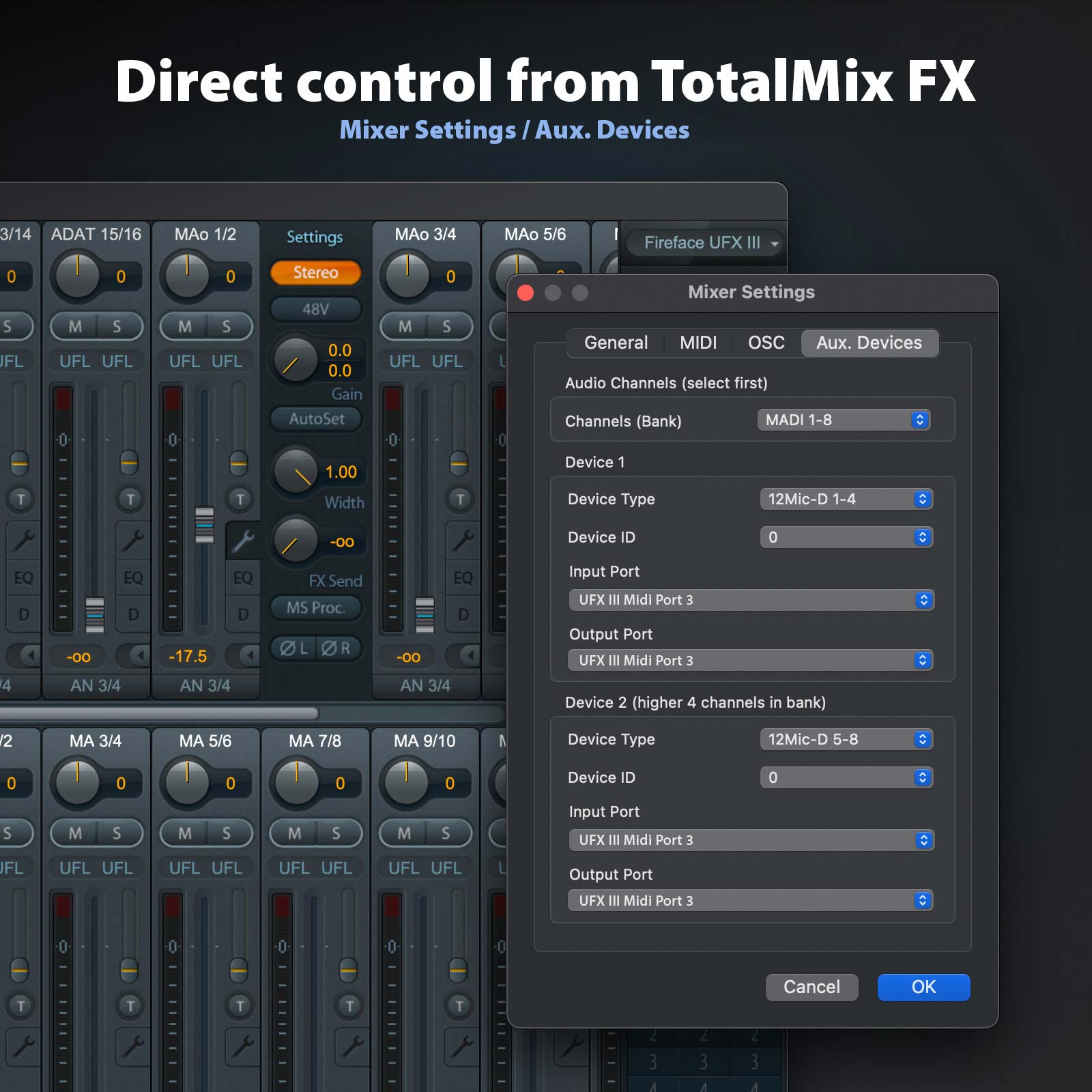Open wrench settings on MA 9/10 channel
This screenshot has width=1092, height=1092.
pos(462,1047)
